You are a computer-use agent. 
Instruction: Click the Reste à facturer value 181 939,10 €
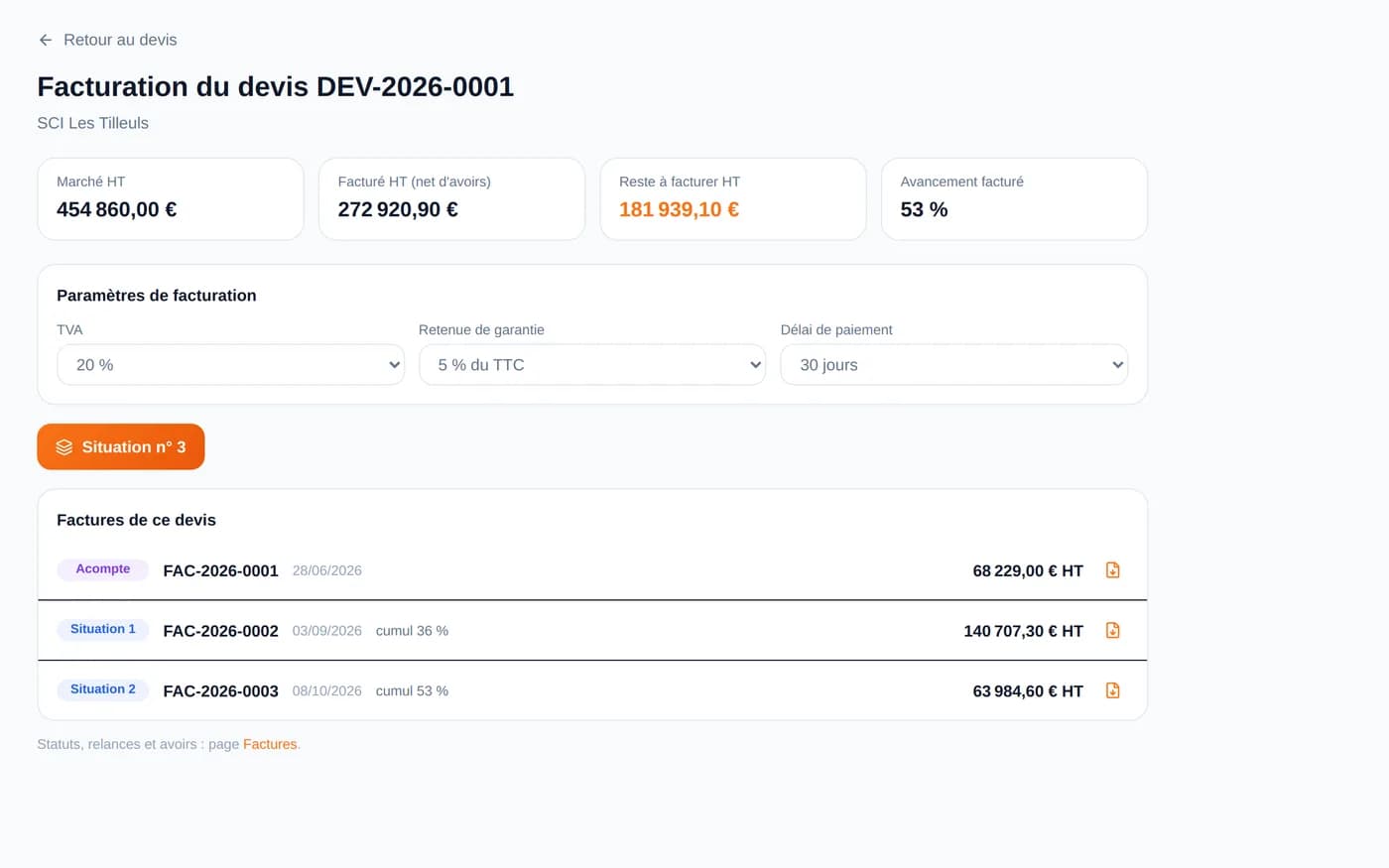[679, 209]
